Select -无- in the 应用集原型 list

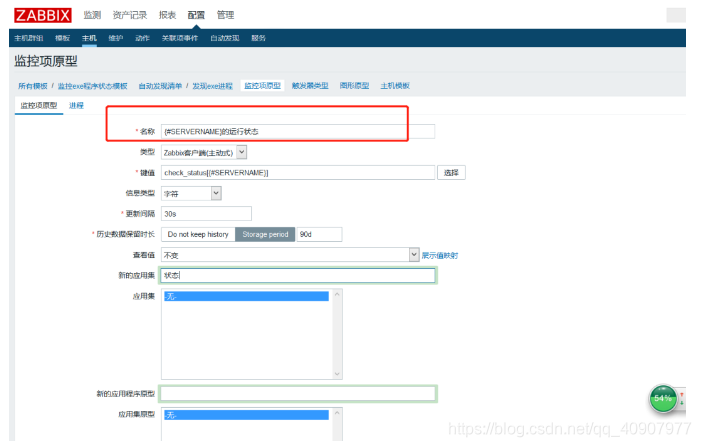(x=246, y=415)
